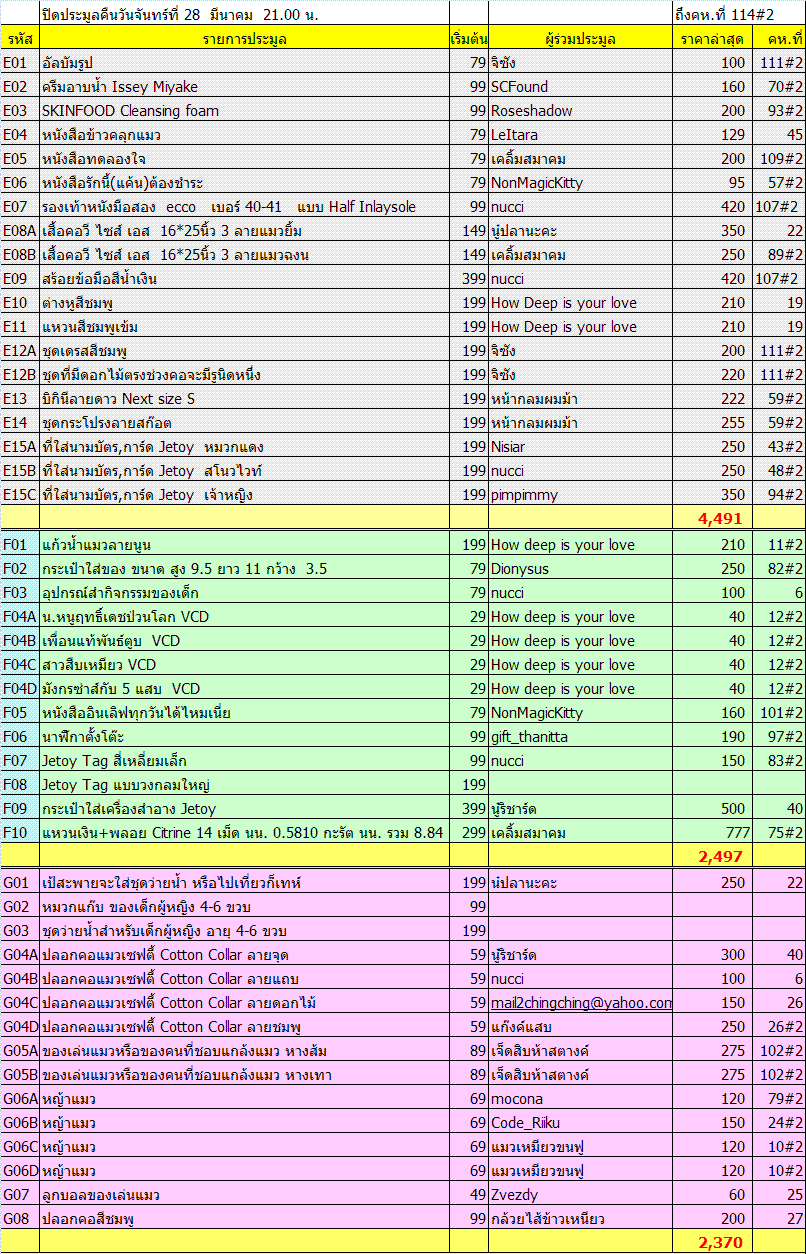Select bidder cell "Roseshadow"

tap(532, 111)
